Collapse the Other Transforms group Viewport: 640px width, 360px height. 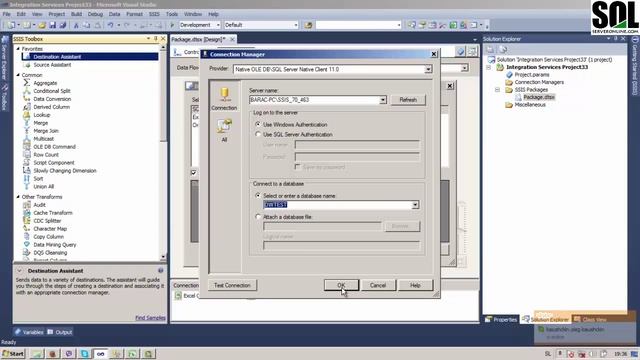[x=18, y=197]
